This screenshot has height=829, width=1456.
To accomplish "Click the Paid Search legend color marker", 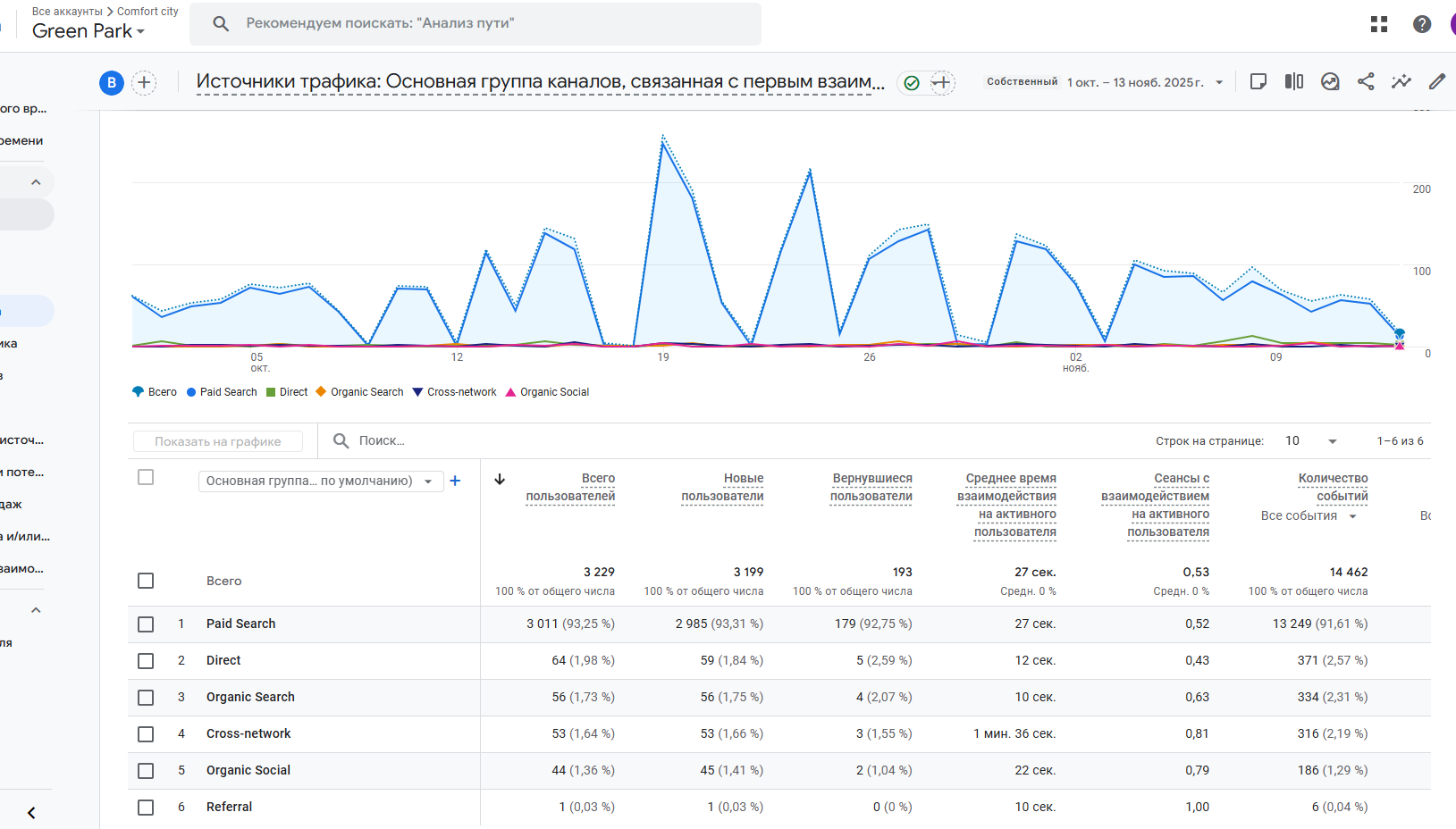I will [191, 392].
